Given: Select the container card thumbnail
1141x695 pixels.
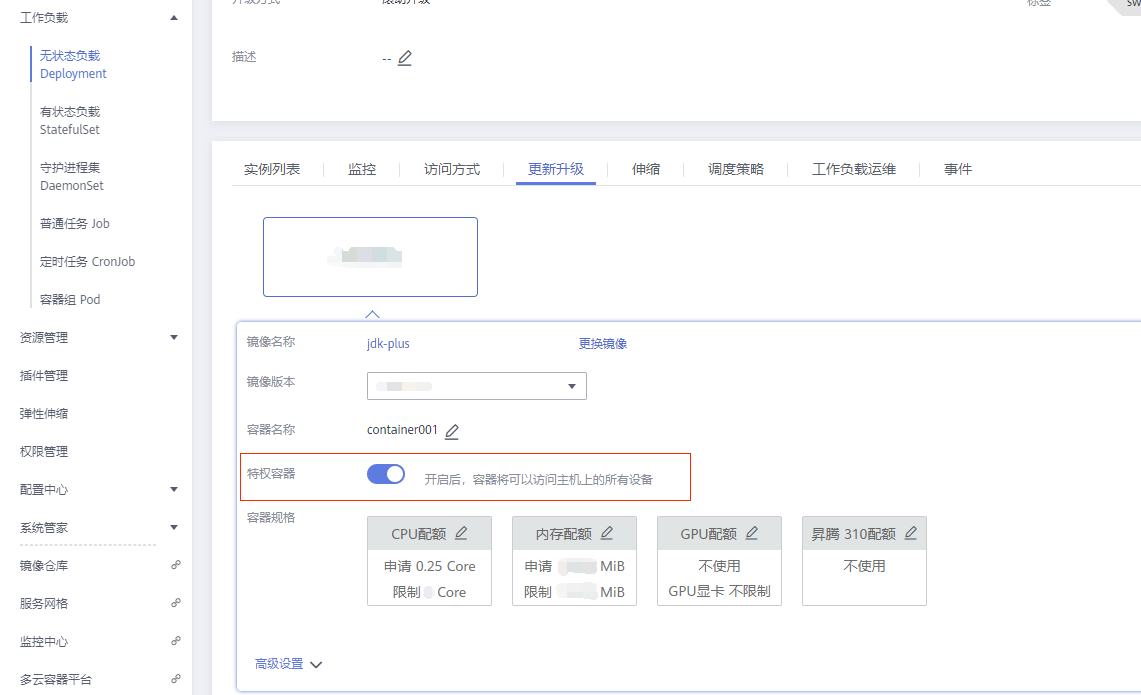Looking at the screenshot, I should tap(370, 257).
